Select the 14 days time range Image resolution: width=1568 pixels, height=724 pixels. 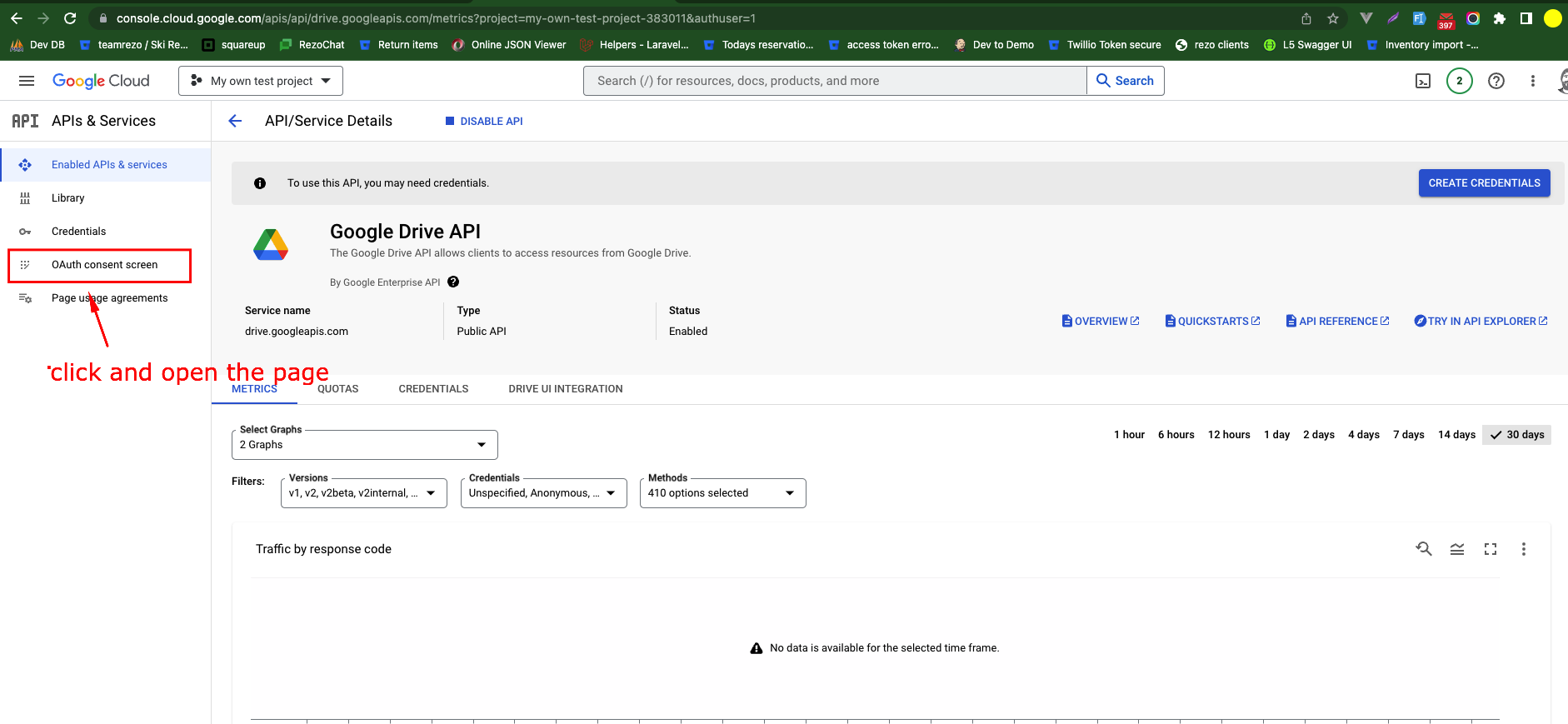click(x=1456, y=435)
